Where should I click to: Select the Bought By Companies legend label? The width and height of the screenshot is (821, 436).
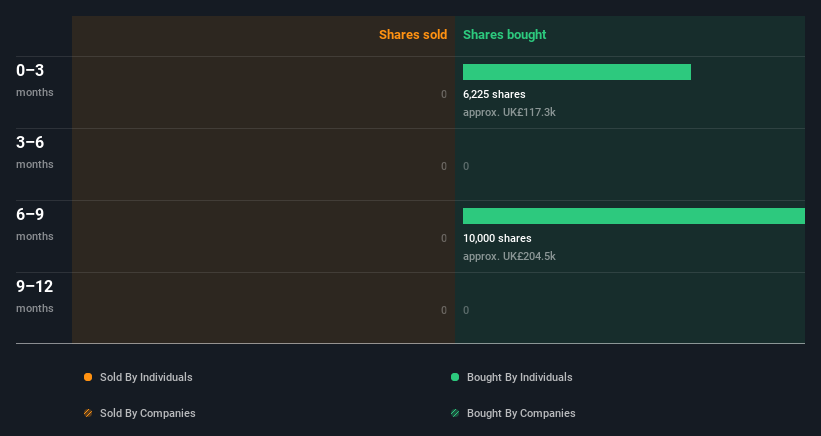pos(521,413)
